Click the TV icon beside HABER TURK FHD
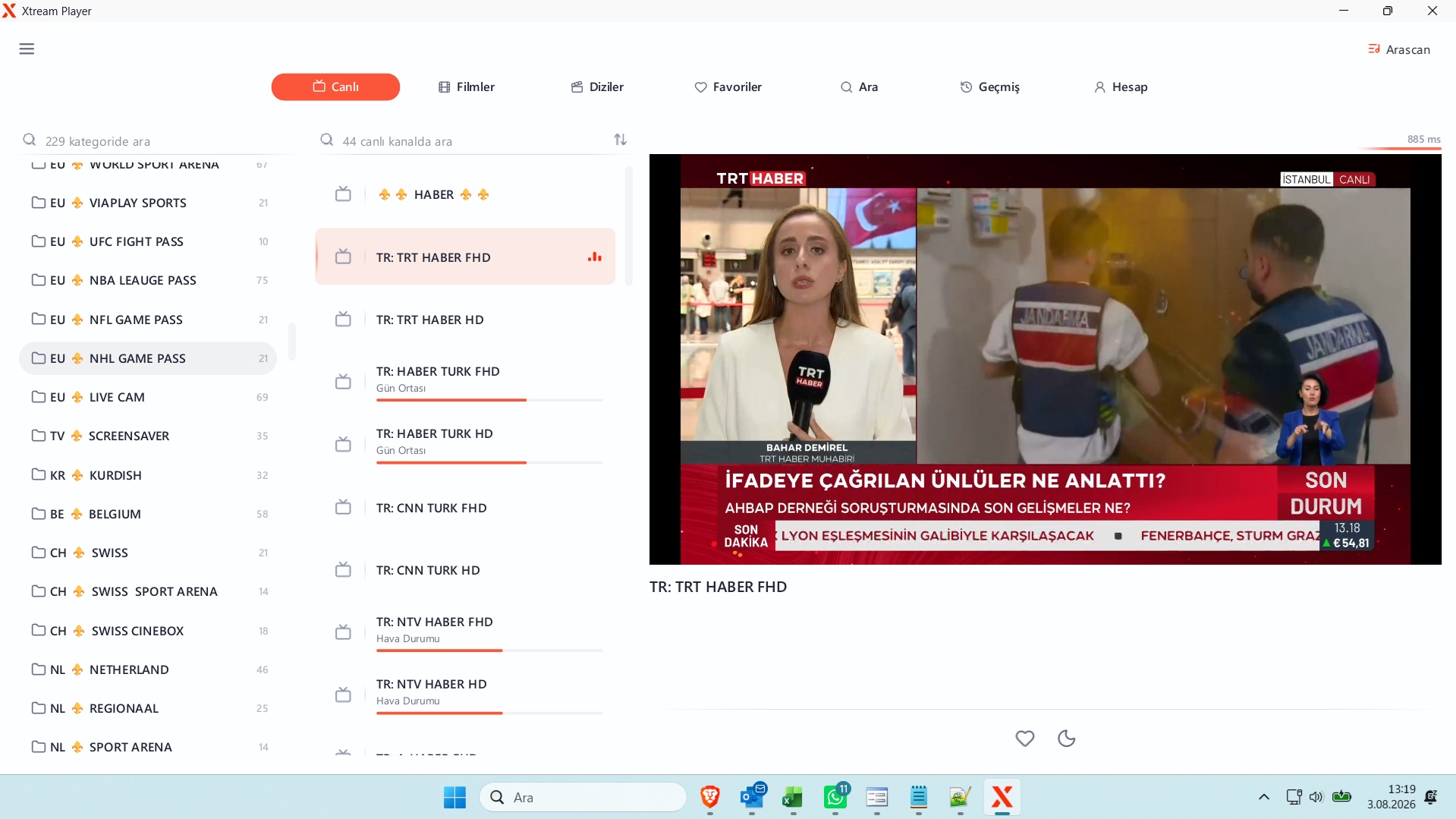Viewport: 1456px width, 819px height. (x=343, y=381)
